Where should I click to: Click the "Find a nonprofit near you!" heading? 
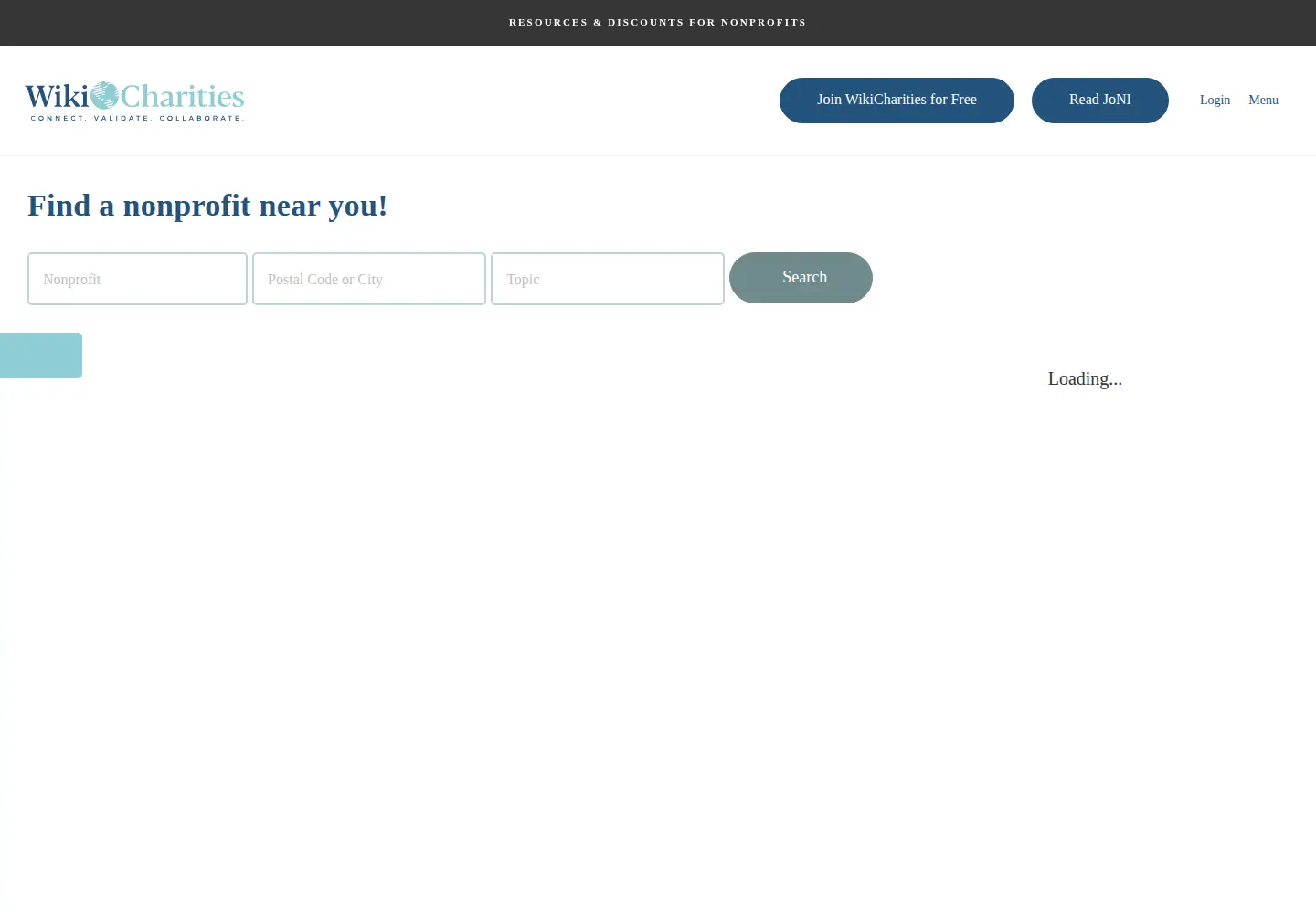point(207,207)
